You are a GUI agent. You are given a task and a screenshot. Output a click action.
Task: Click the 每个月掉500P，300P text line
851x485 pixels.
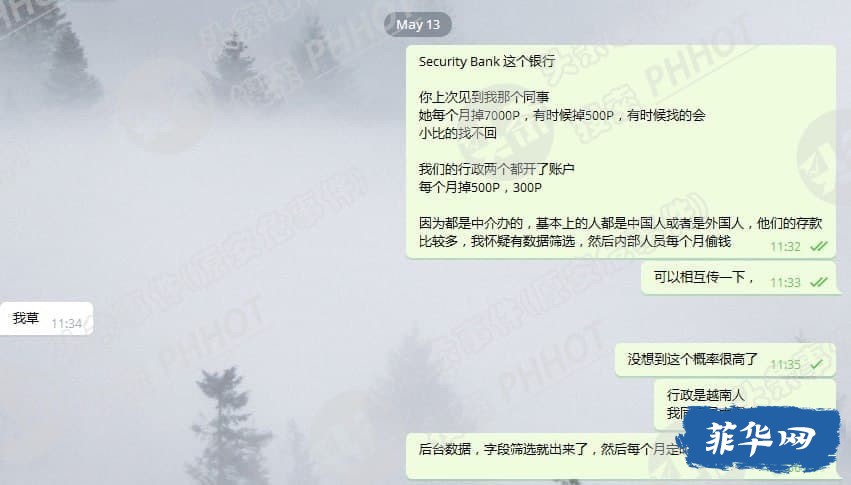point(480,187)
